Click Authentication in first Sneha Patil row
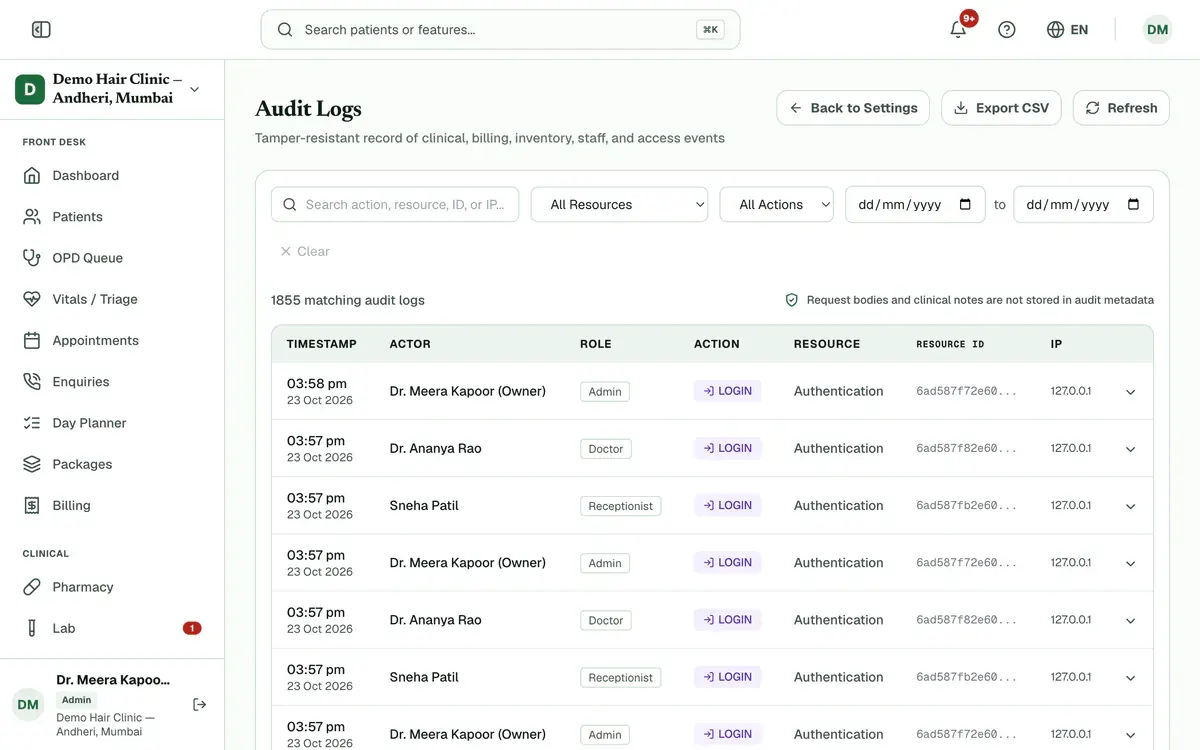The height and width of the screenshot is (750, 1200). point(839,506)
